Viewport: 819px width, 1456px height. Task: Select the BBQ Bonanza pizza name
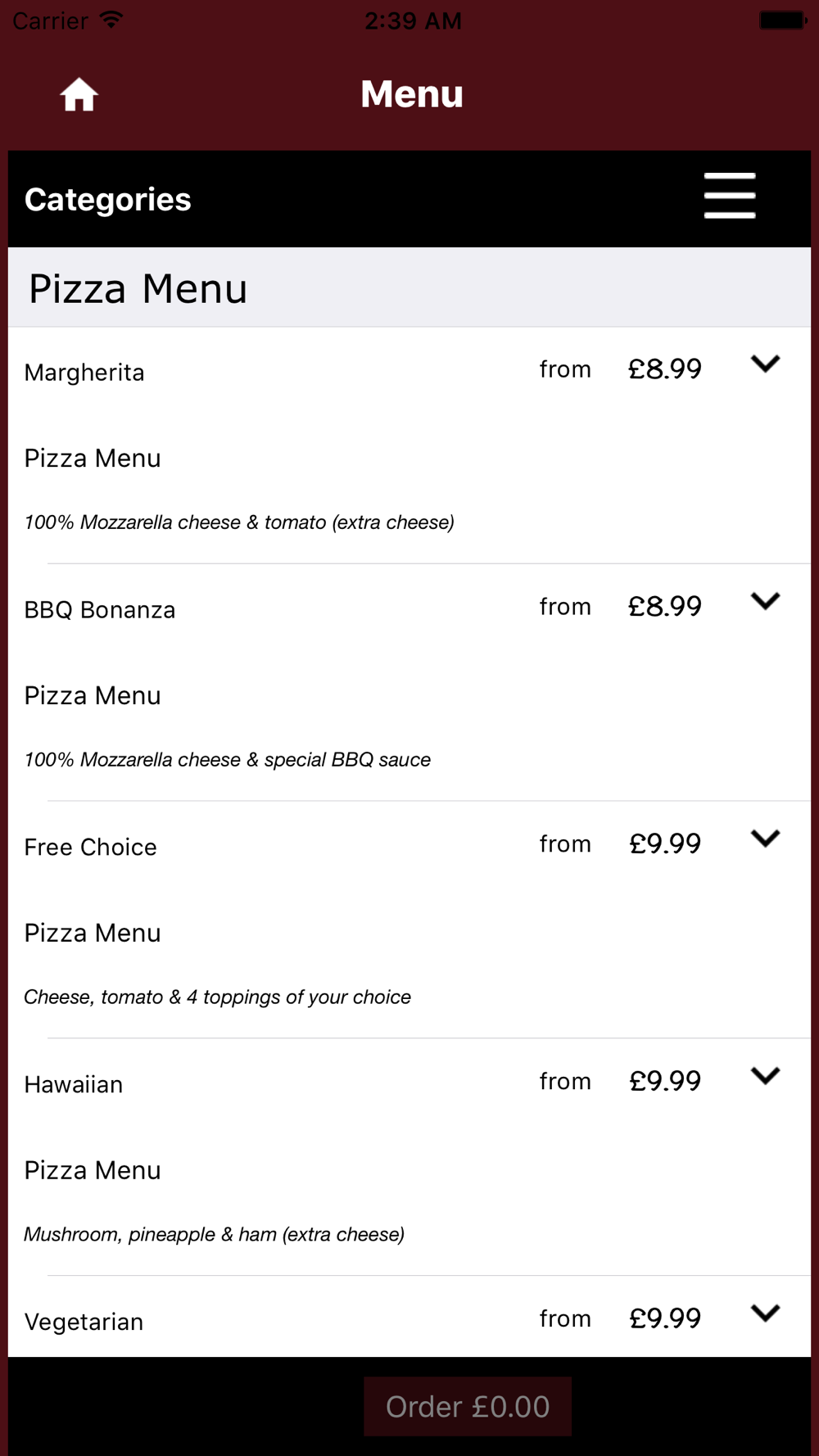(100, 610)
